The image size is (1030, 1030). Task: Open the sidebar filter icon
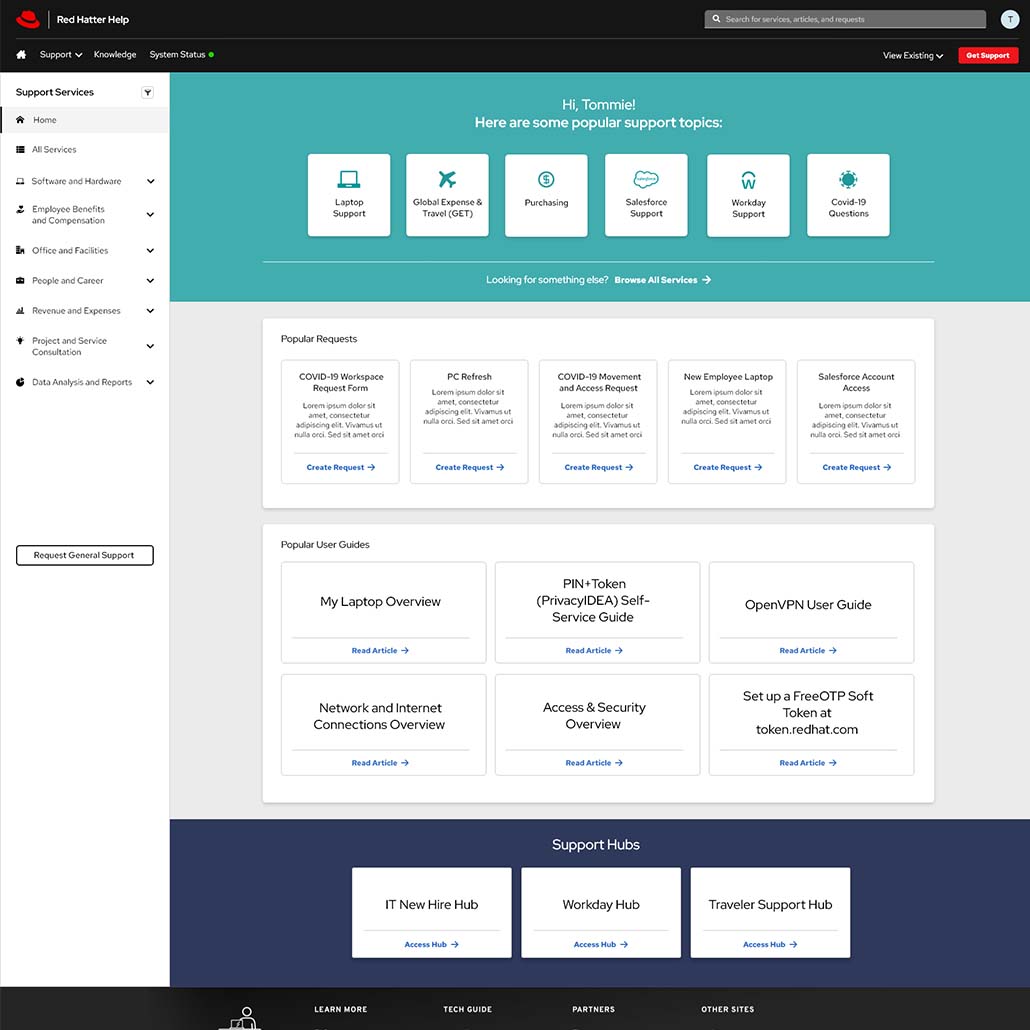(x=147, y=93)
